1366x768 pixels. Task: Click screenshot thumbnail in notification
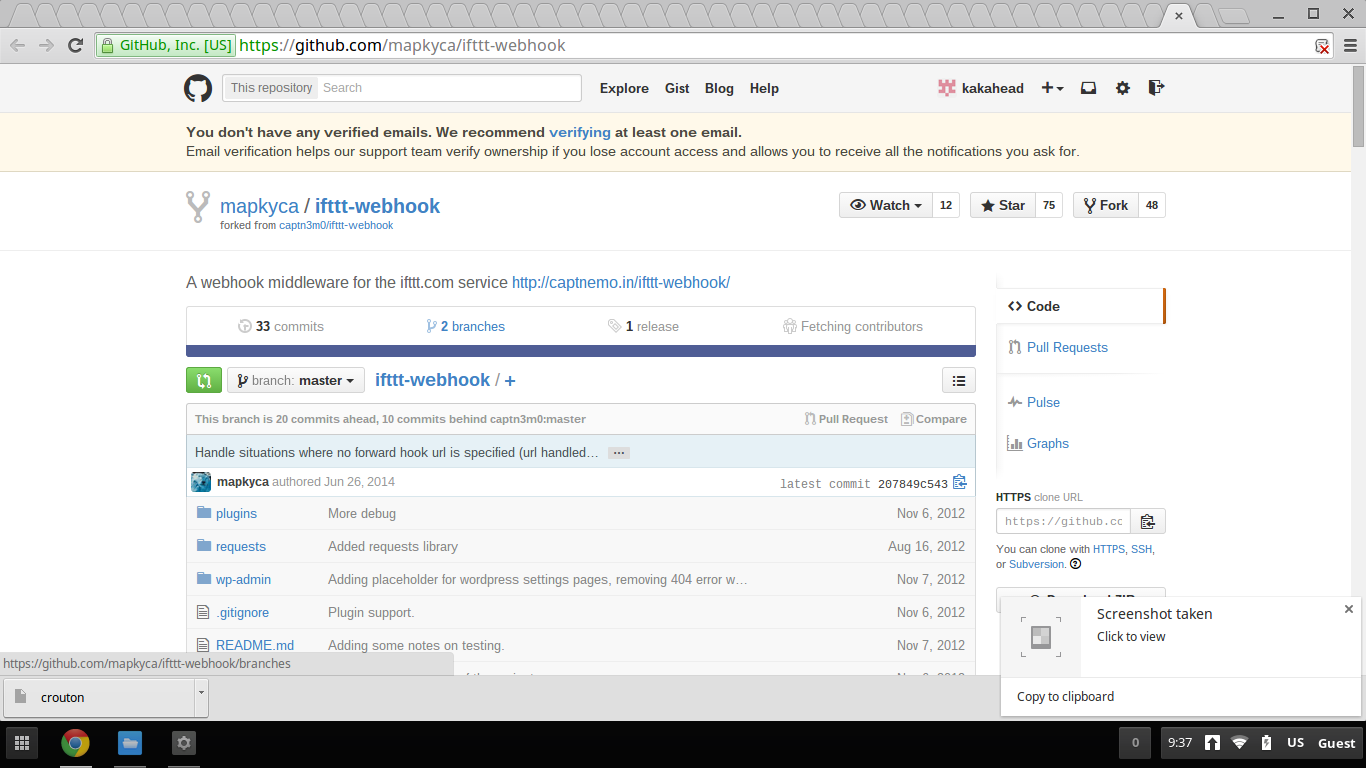click(1041, 637)
